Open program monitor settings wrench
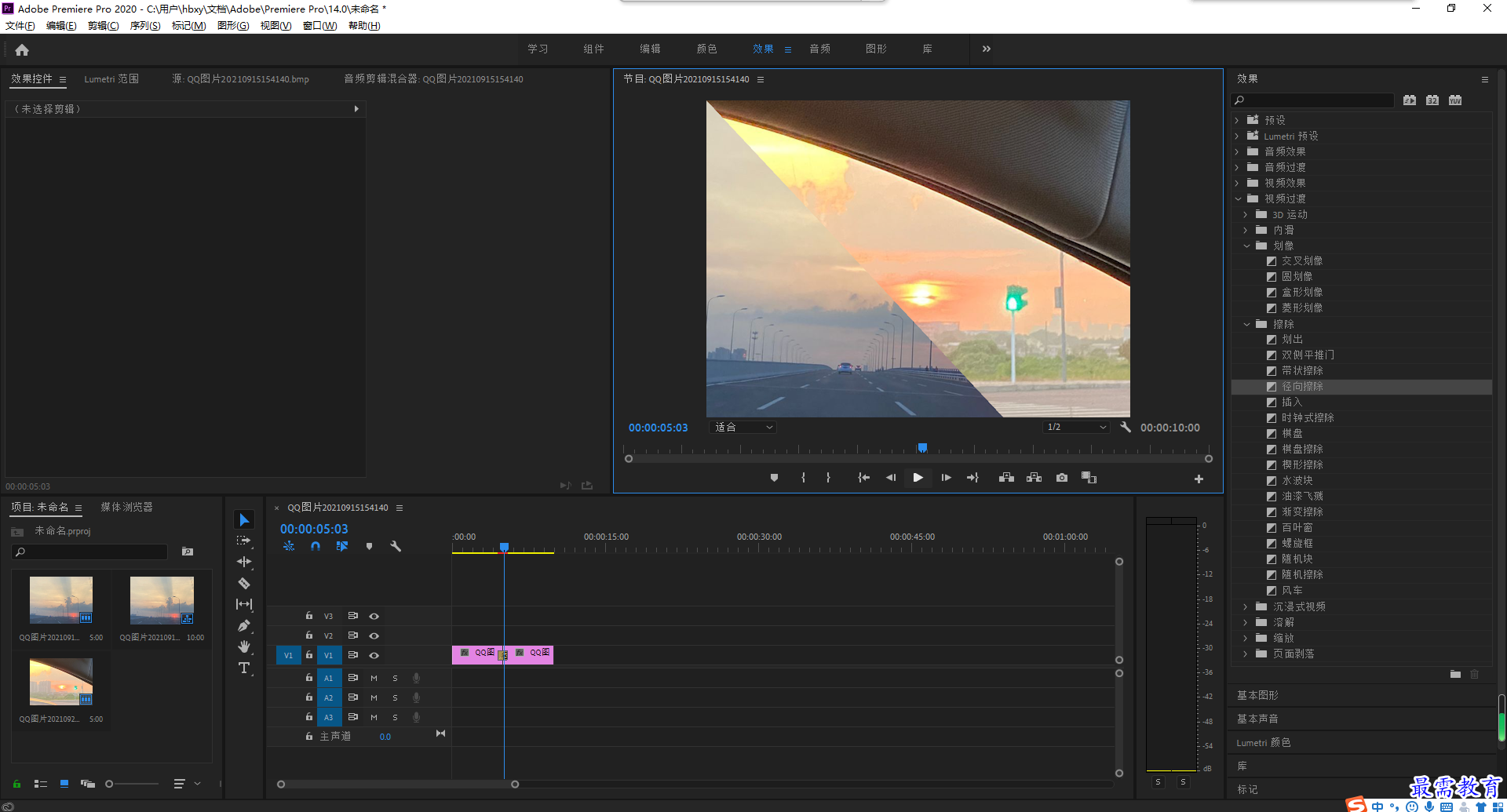 click(1126, 427)
